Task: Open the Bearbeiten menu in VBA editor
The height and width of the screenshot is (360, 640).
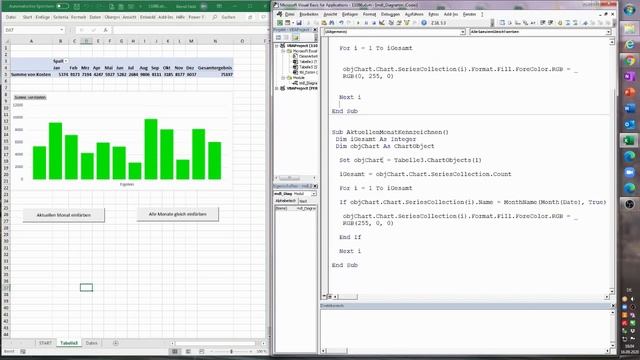Action: coord(309,14)
